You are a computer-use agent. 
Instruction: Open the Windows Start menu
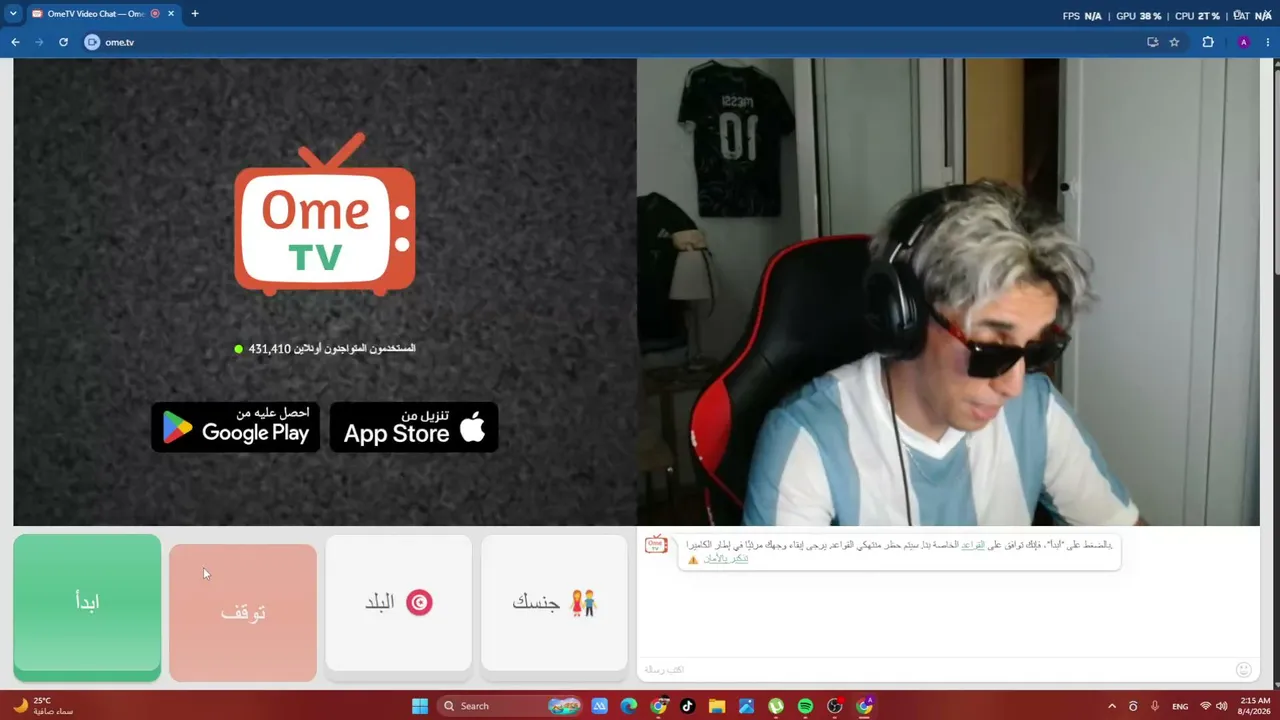point(420,706)
